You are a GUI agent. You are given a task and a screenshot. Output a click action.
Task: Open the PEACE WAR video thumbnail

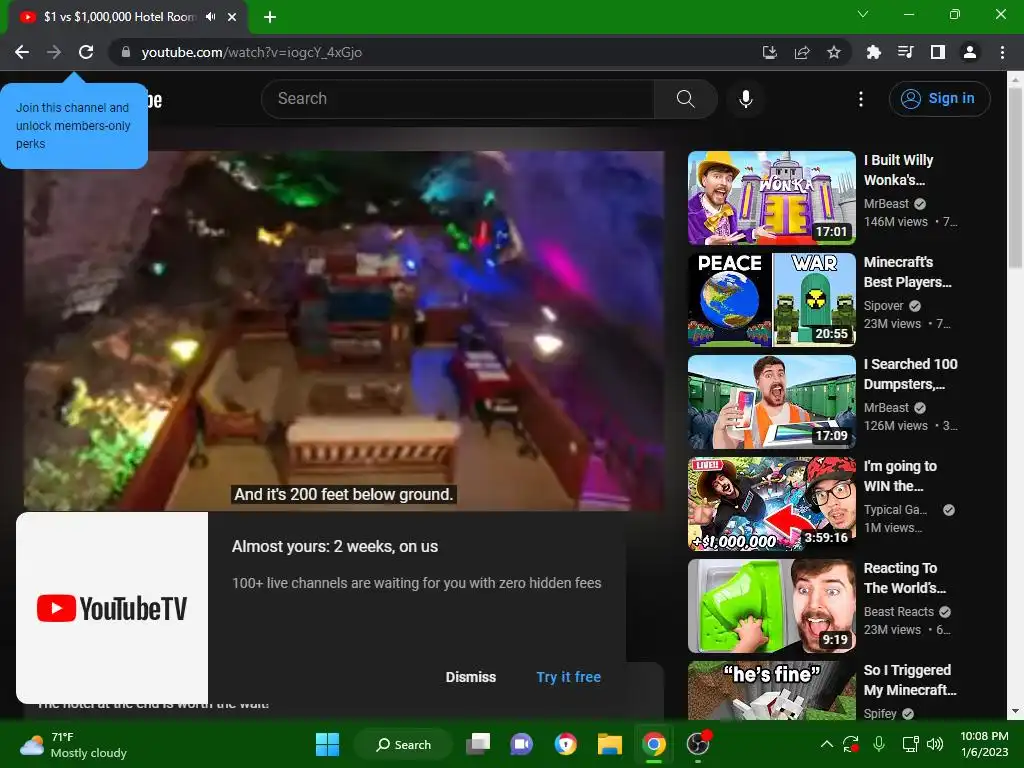pos(772,300)
